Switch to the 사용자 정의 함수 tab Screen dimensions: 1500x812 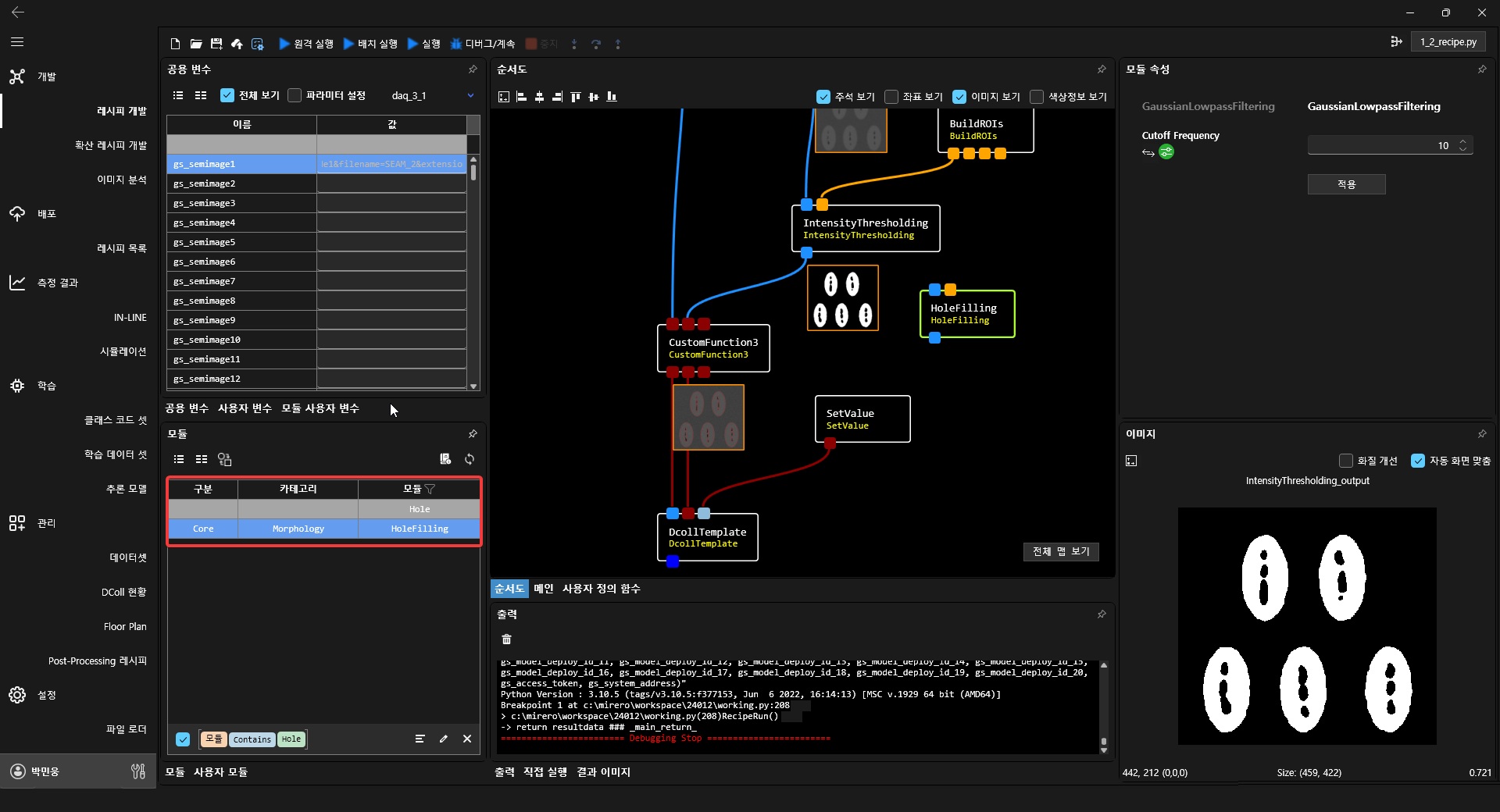point(601,589)
